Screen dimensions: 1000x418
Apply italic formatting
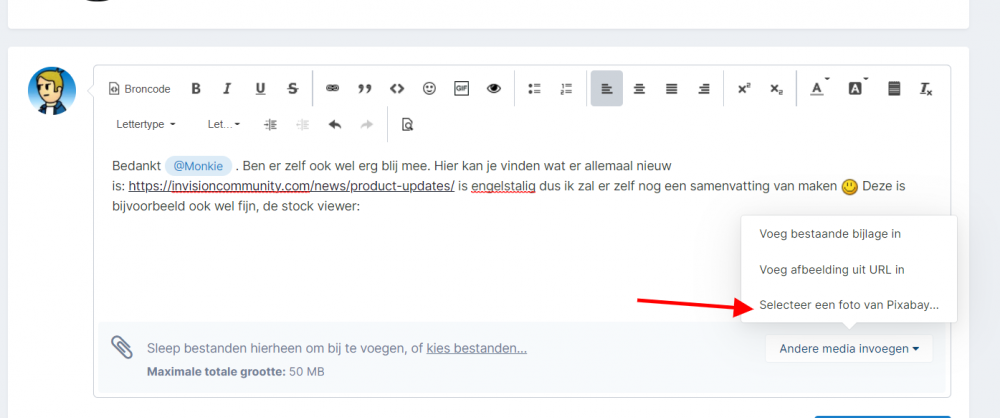[x=227, y=89]
